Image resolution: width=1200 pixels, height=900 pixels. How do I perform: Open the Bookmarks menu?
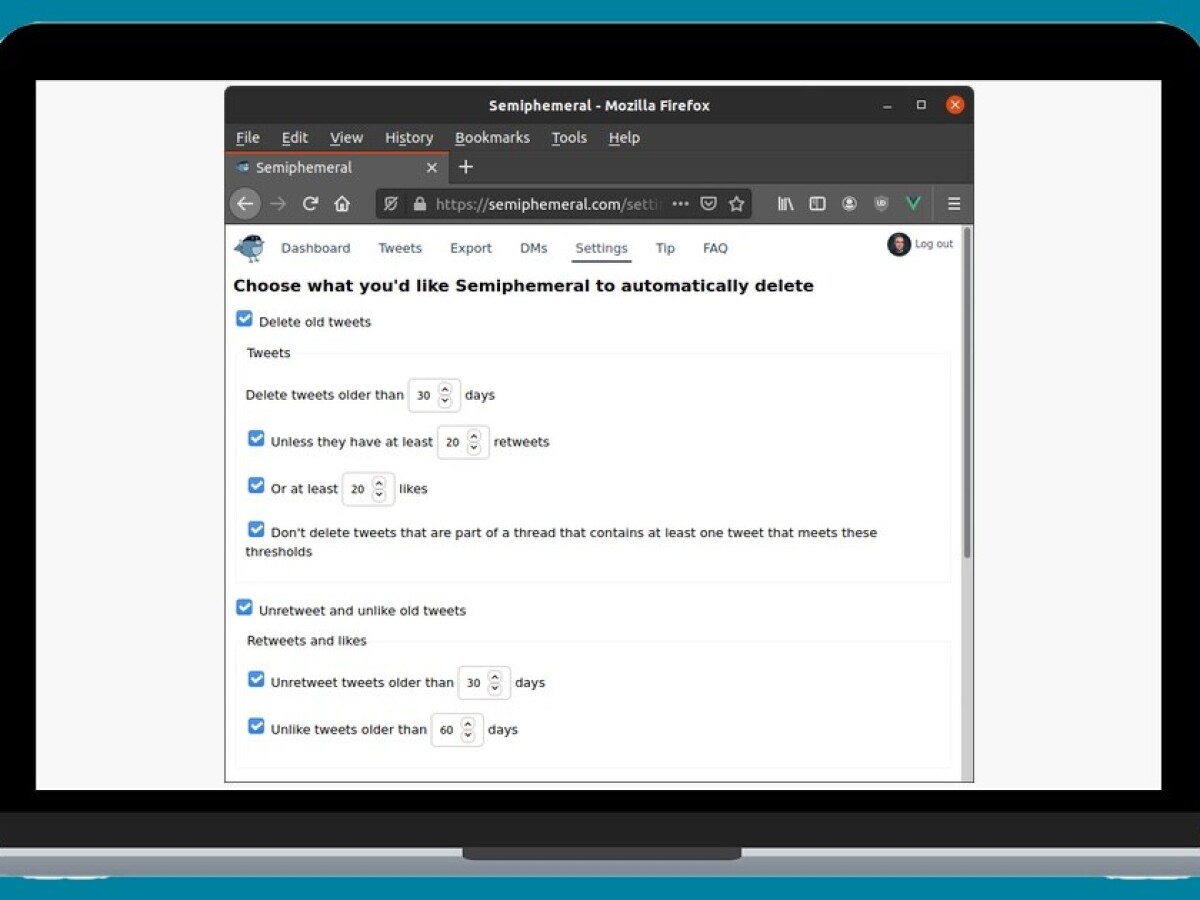(x=492, y=138)
